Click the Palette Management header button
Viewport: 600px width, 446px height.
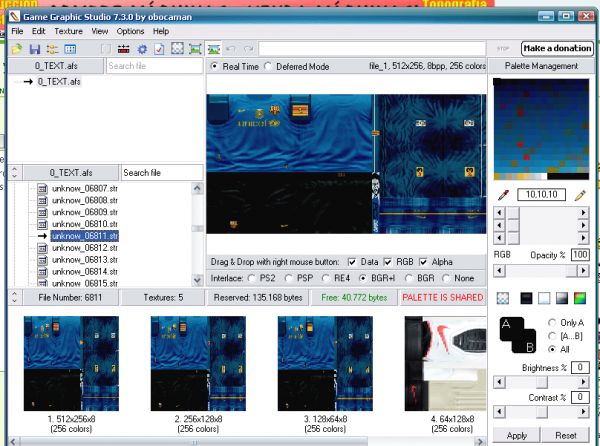point(541,66)
